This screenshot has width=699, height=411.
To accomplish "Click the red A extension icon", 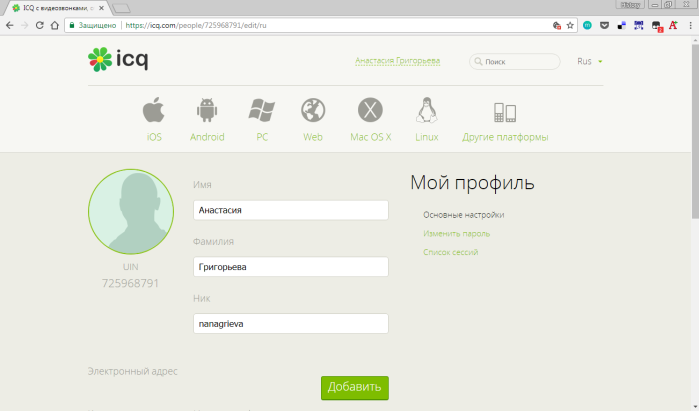I will pyautogui.click(x=673, y=25).
